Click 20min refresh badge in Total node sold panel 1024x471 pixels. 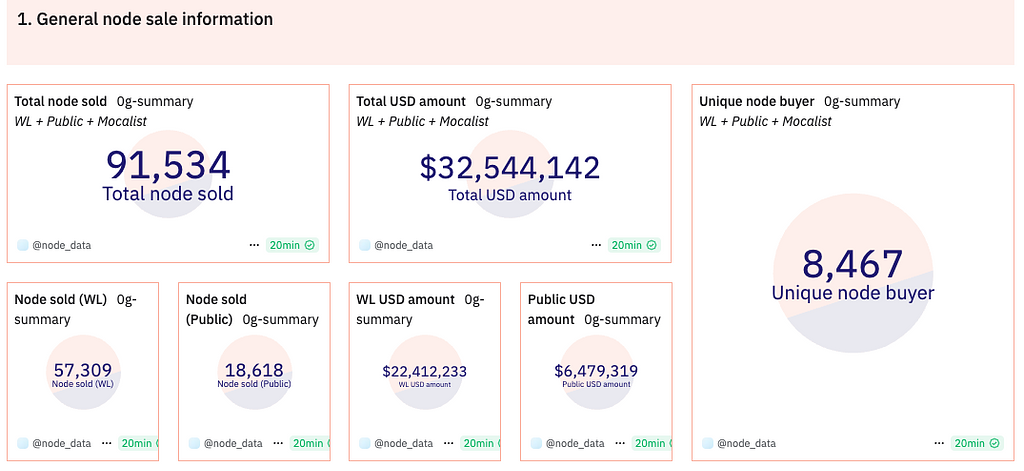(x=292, y=245)
